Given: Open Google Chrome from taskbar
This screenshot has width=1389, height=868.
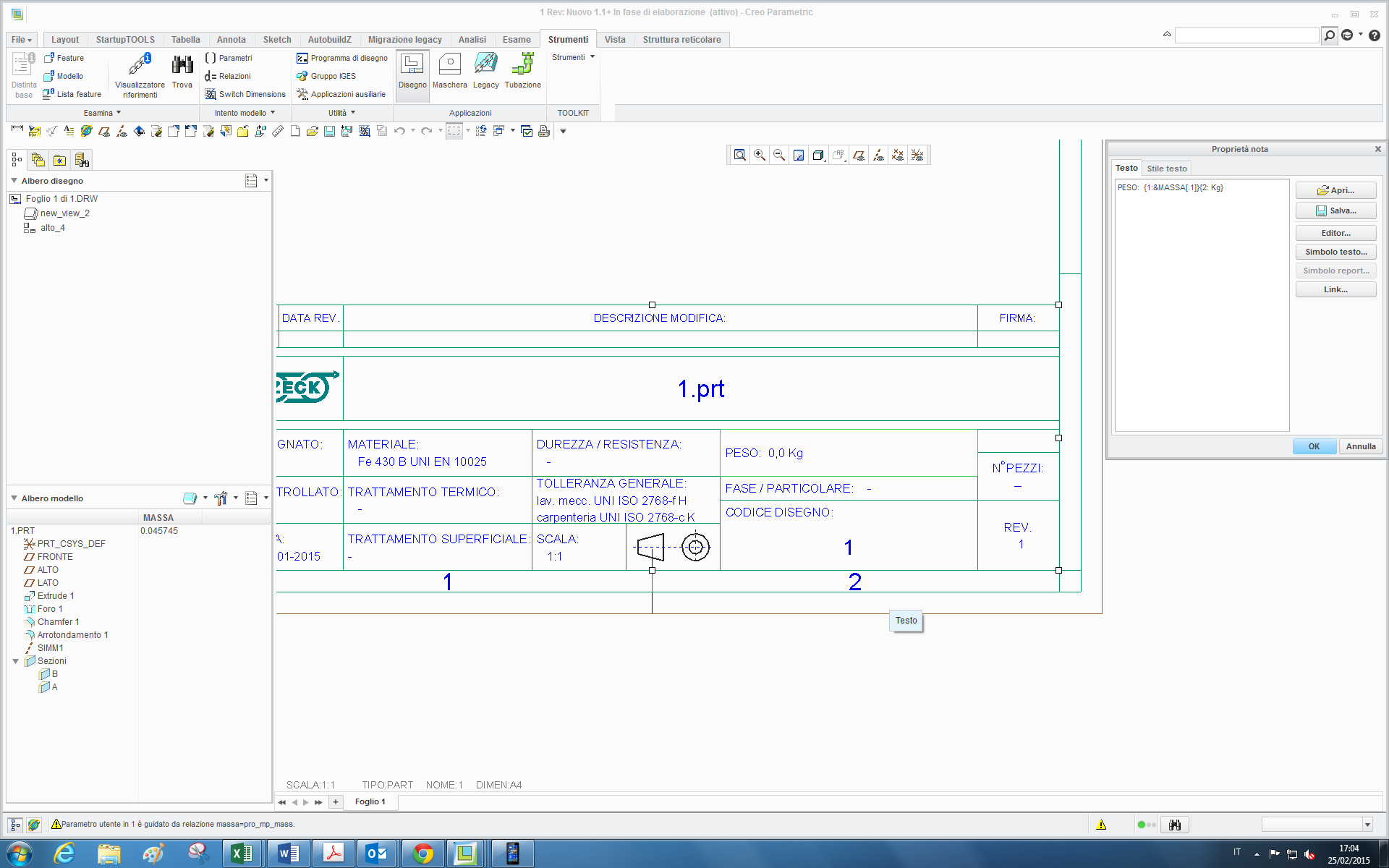Looking at the screenshot, I should 423,854.
